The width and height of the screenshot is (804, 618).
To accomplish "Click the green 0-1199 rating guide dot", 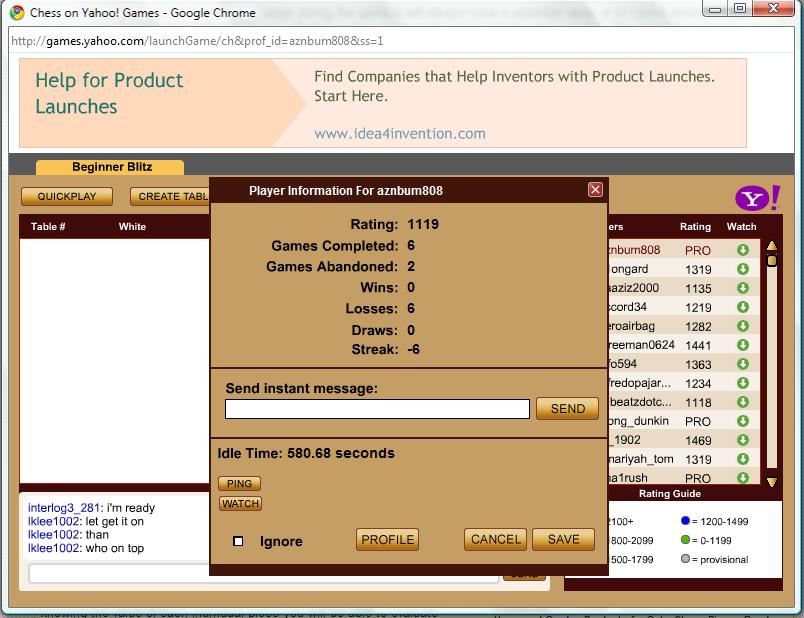I will 685,540.
